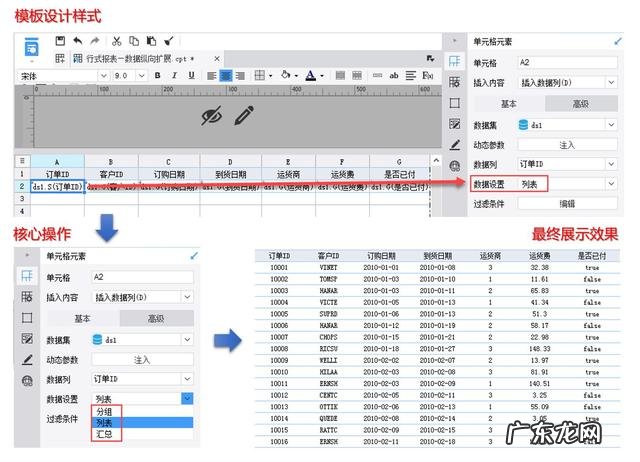Merge cells using toolbar icon
This screenshot has height=462, width=640.
click(340, 75)
